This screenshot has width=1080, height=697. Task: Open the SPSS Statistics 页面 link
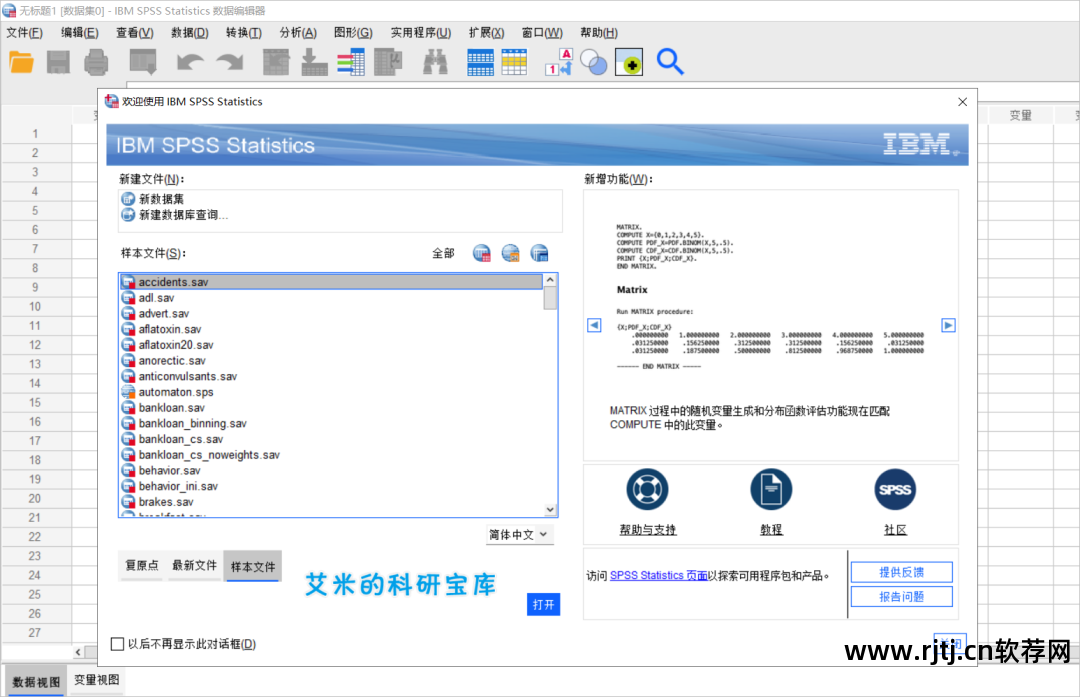(658, 576)
